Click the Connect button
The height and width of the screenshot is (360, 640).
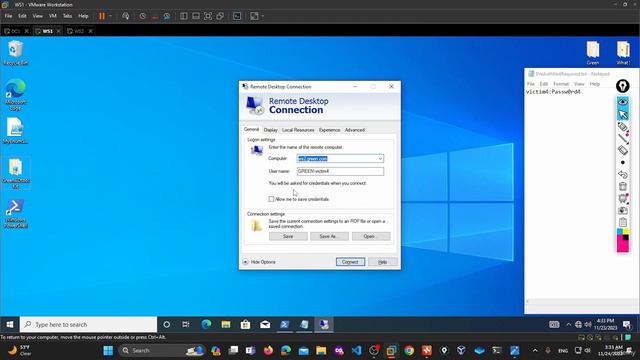pyautogui.click(x=350, y=262)
